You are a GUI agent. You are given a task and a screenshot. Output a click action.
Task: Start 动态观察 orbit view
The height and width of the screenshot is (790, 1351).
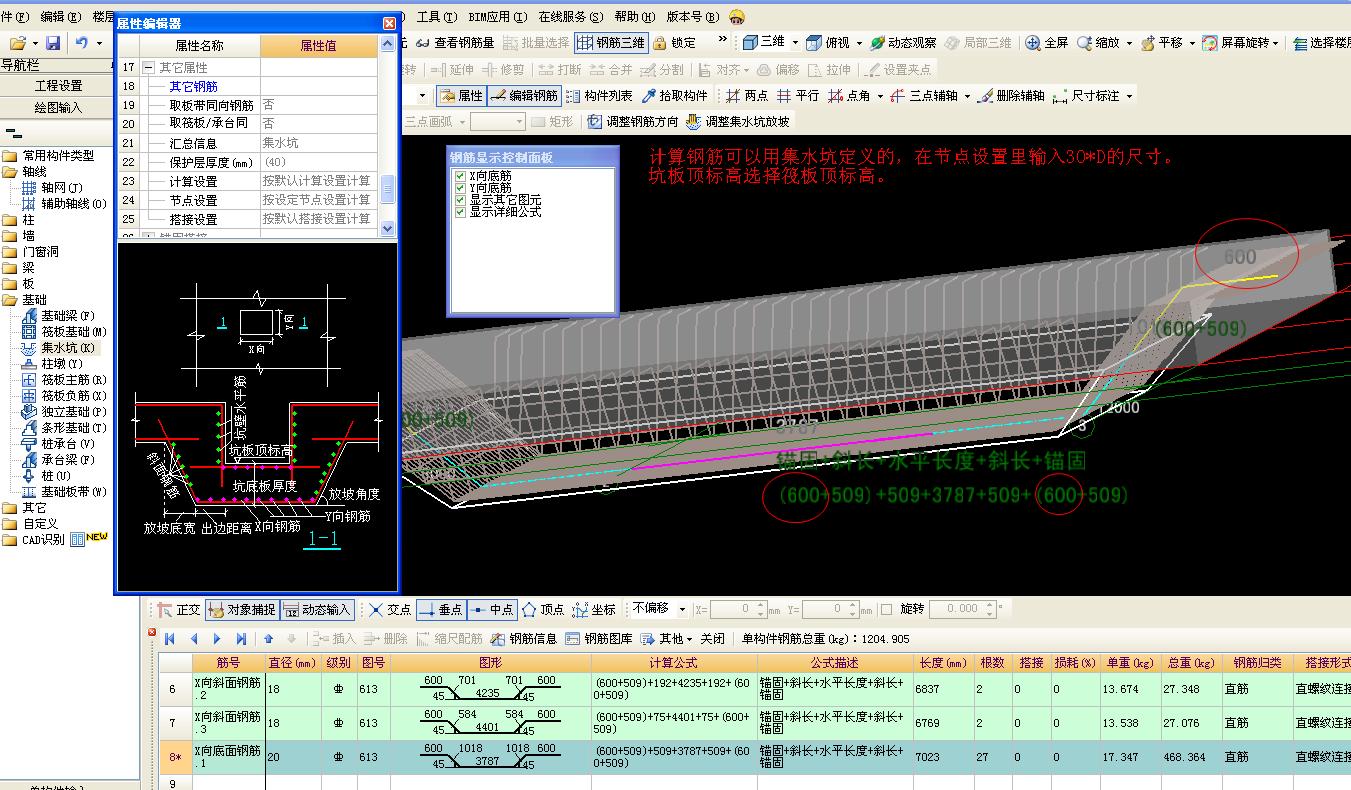tap(903, 43)
